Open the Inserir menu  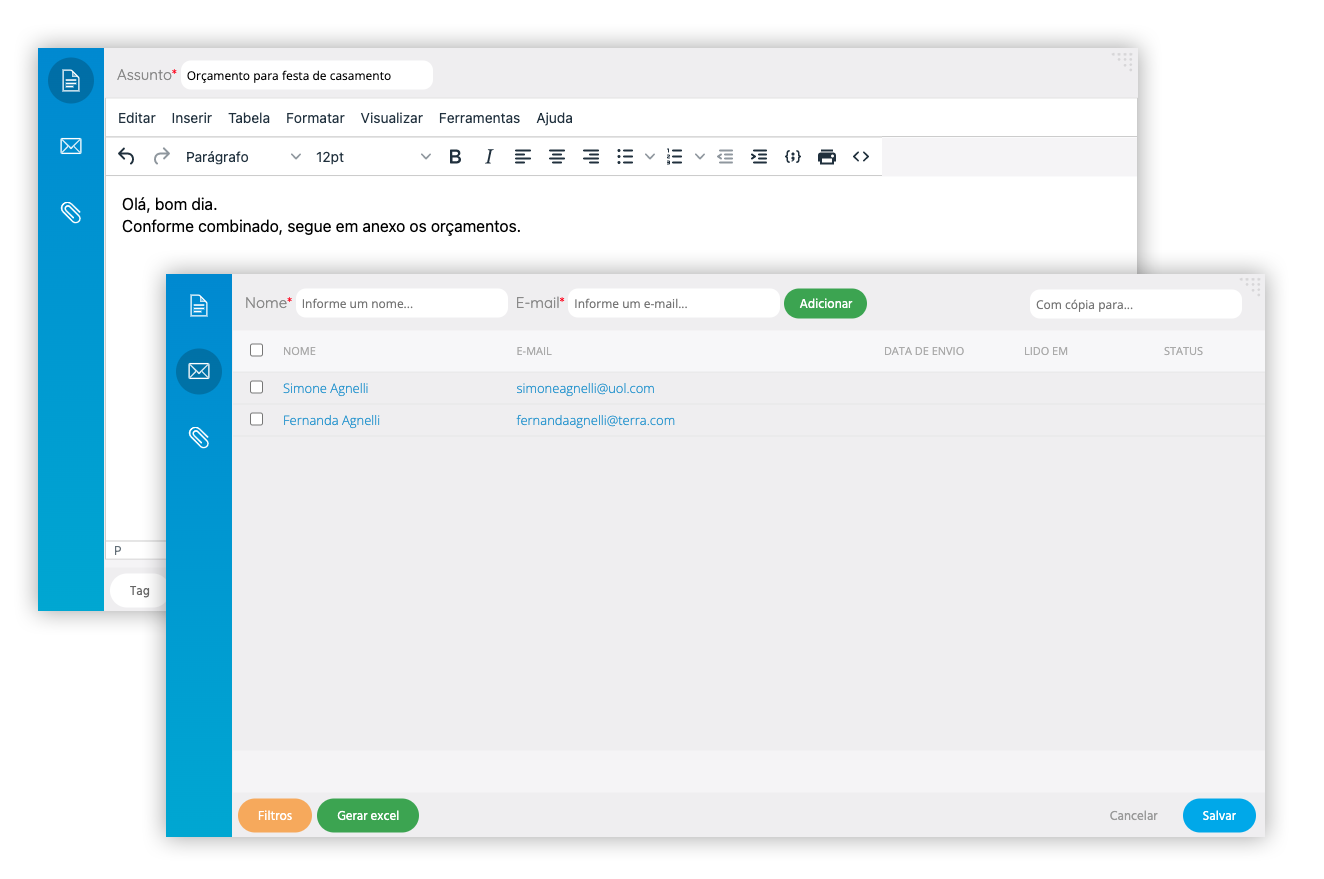192,118
